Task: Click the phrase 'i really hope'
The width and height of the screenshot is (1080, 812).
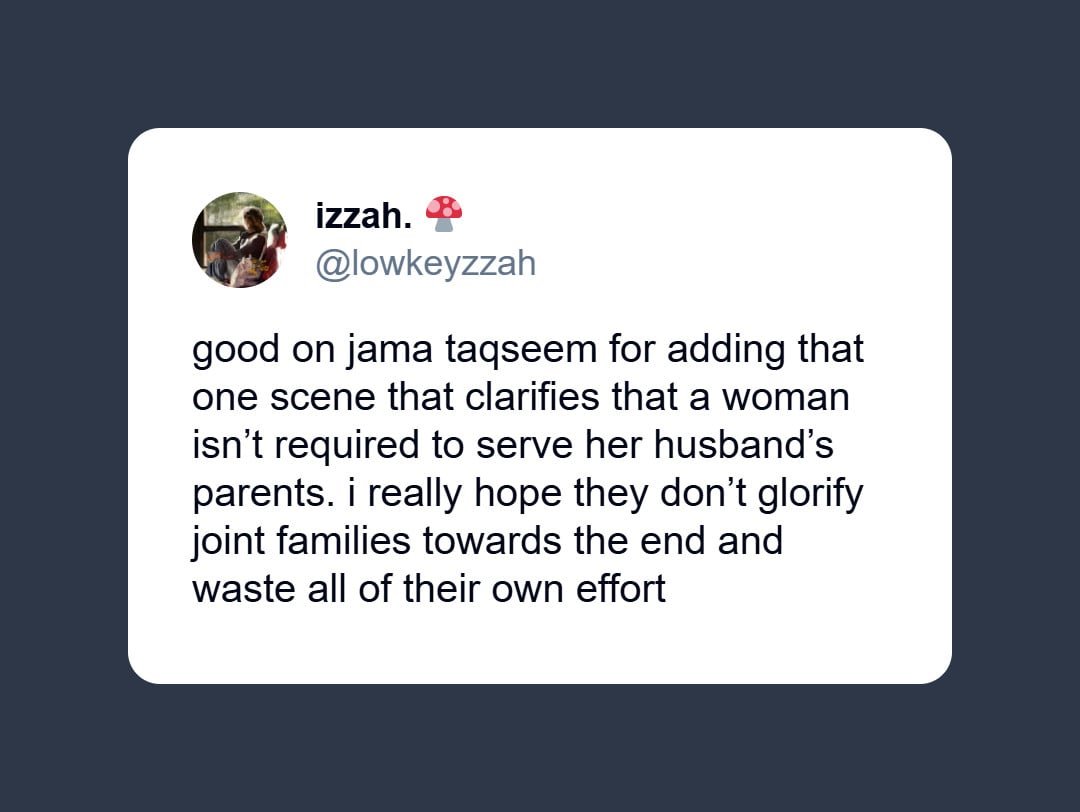Action: point(440,493)
